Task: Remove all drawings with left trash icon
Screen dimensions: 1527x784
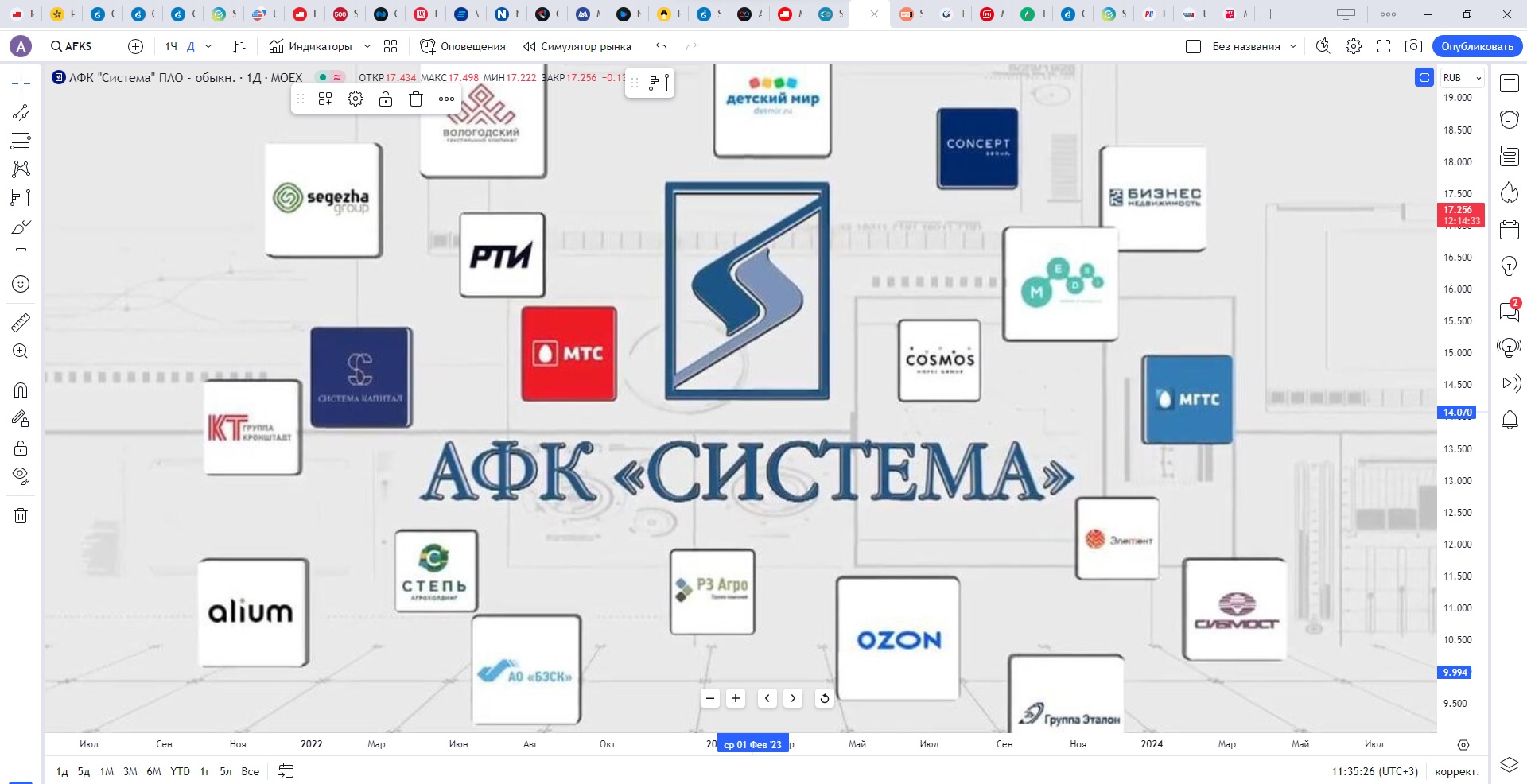Action: pyautogui.click(x=21, y=515)
